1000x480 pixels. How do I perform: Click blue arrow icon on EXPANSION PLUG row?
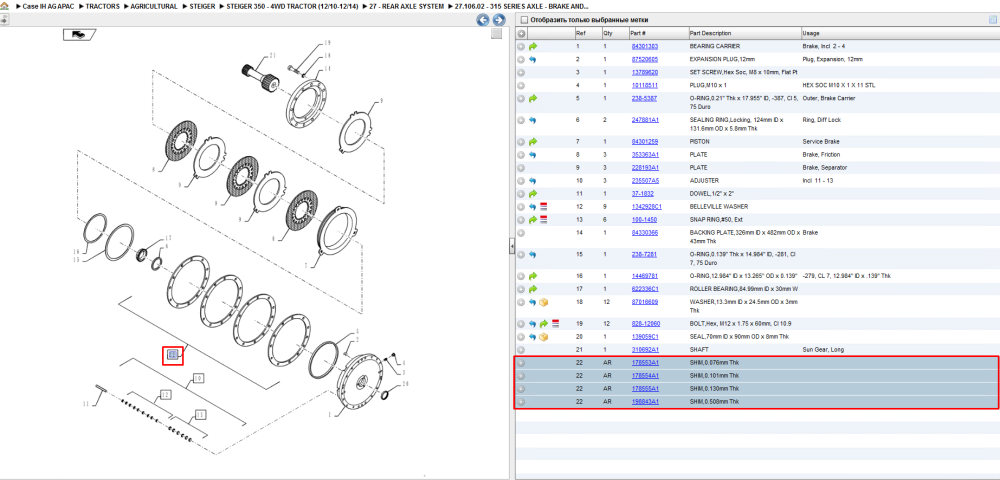coord(533,59)
